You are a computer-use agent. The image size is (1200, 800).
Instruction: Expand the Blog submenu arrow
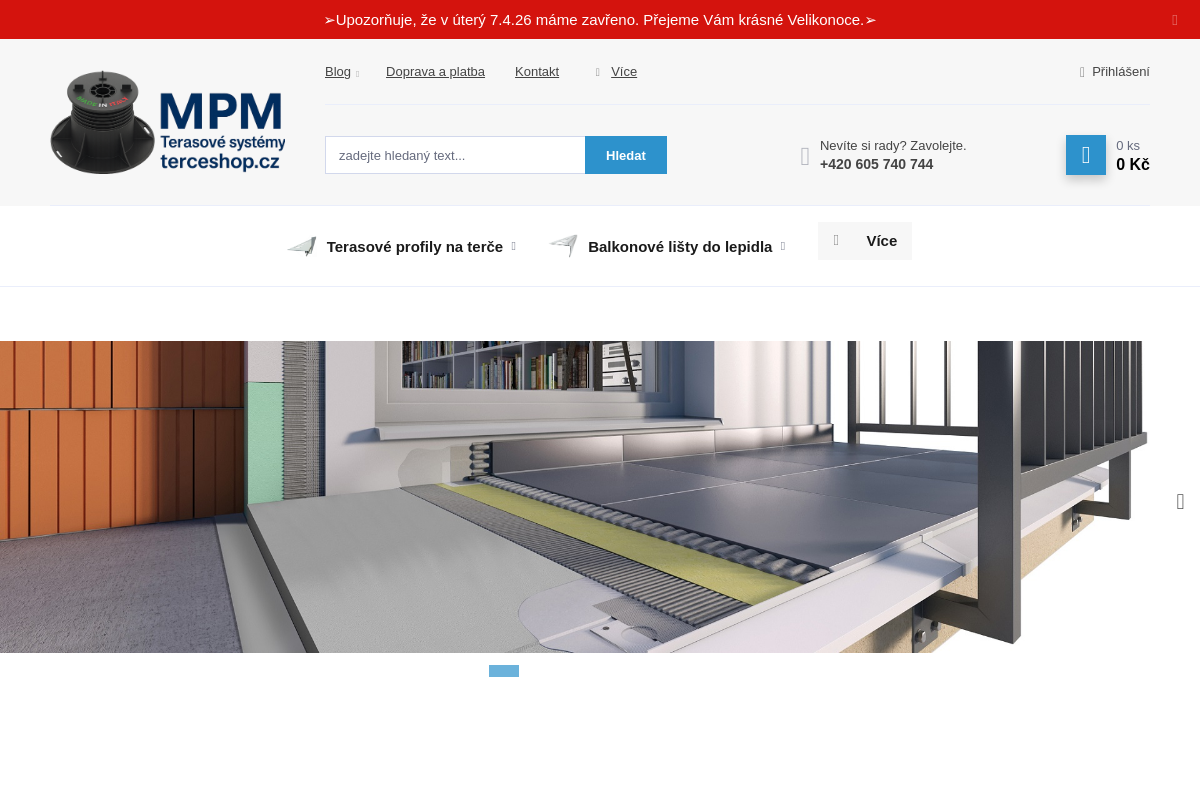pos(357,74)
